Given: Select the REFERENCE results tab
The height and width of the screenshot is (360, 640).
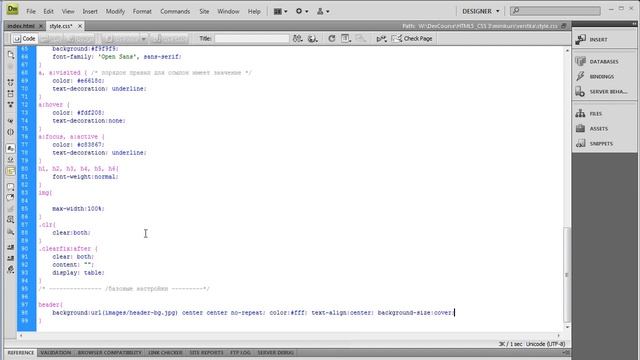Looking at the screenshot, I should click(x=21, y=353).
